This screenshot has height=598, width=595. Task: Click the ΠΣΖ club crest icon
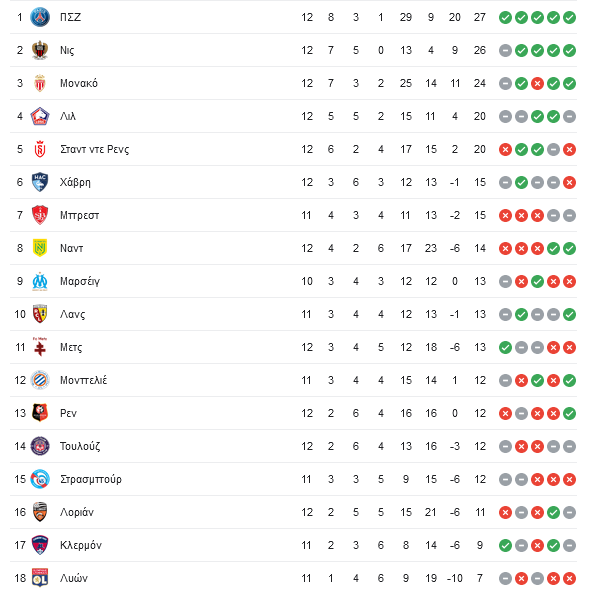coord(40,17)
